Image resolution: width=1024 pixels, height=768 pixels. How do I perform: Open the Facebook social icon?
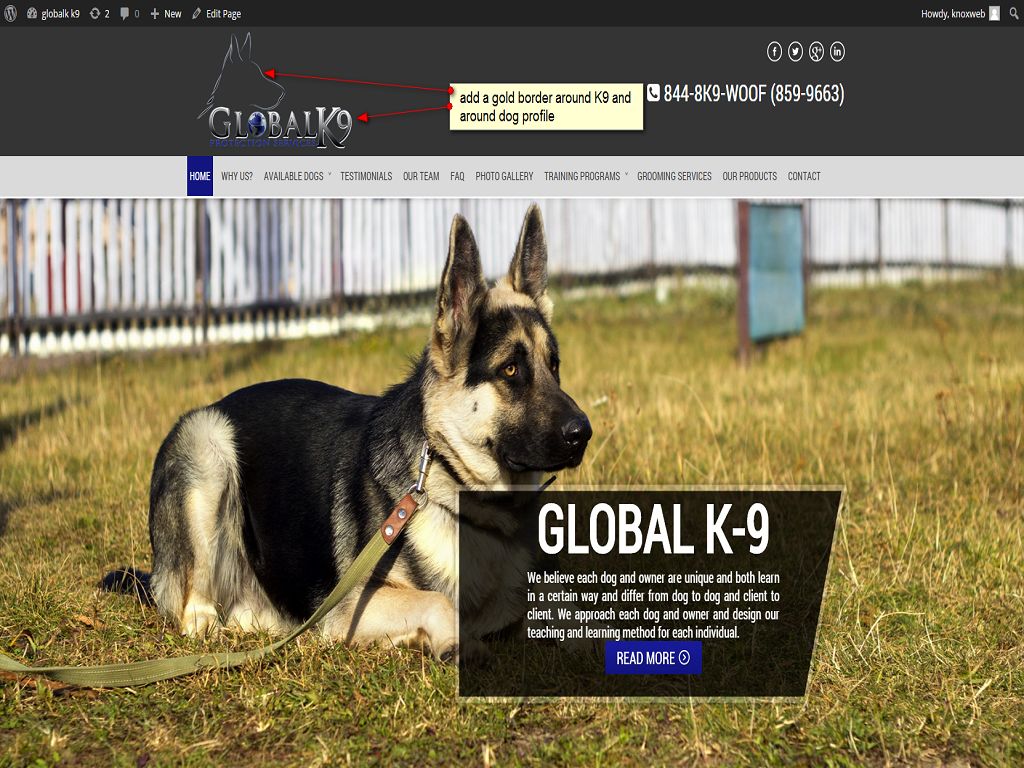[774, 52]
